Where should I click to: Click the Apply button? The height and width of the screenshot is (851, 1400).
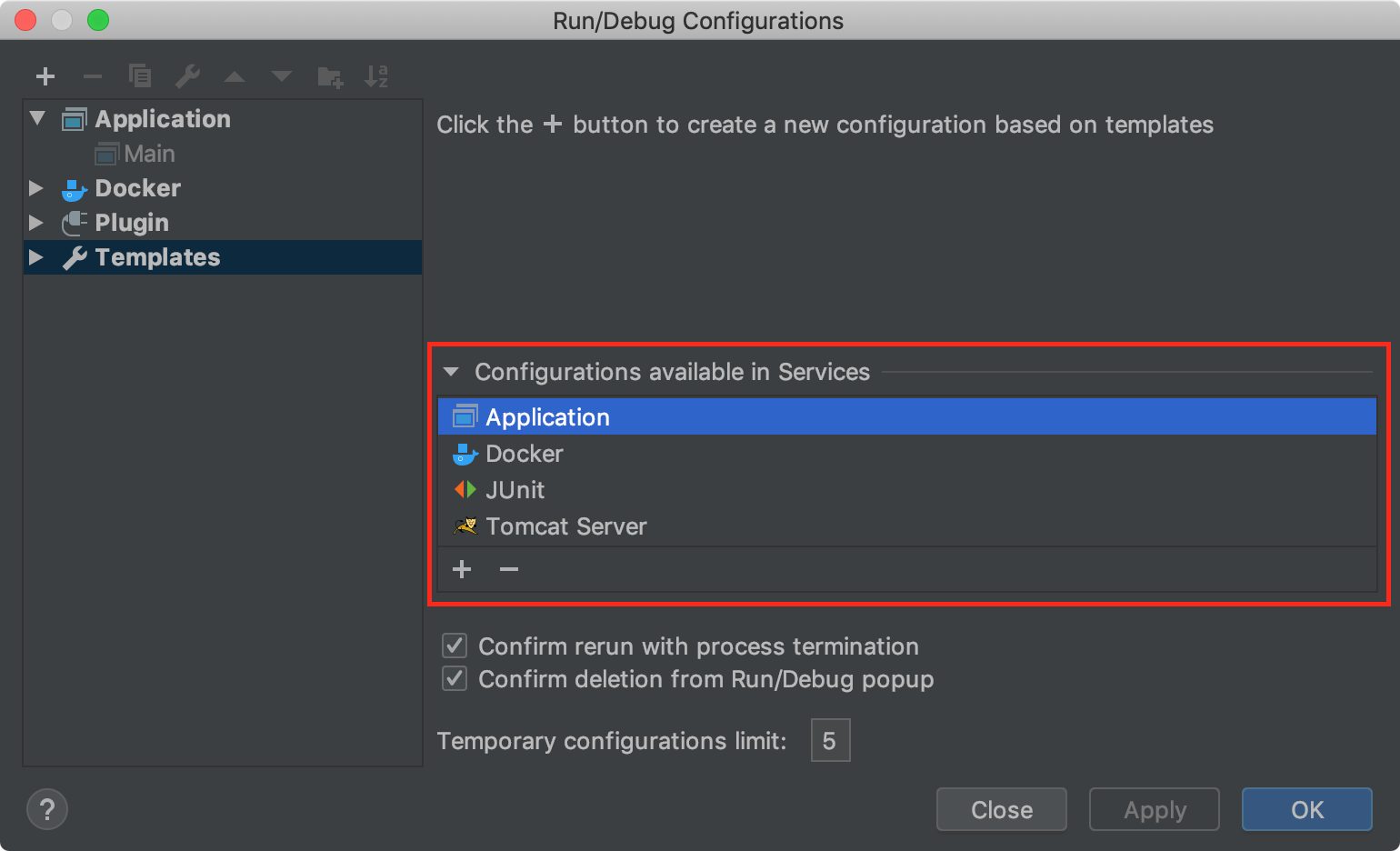pos(1154,809)
